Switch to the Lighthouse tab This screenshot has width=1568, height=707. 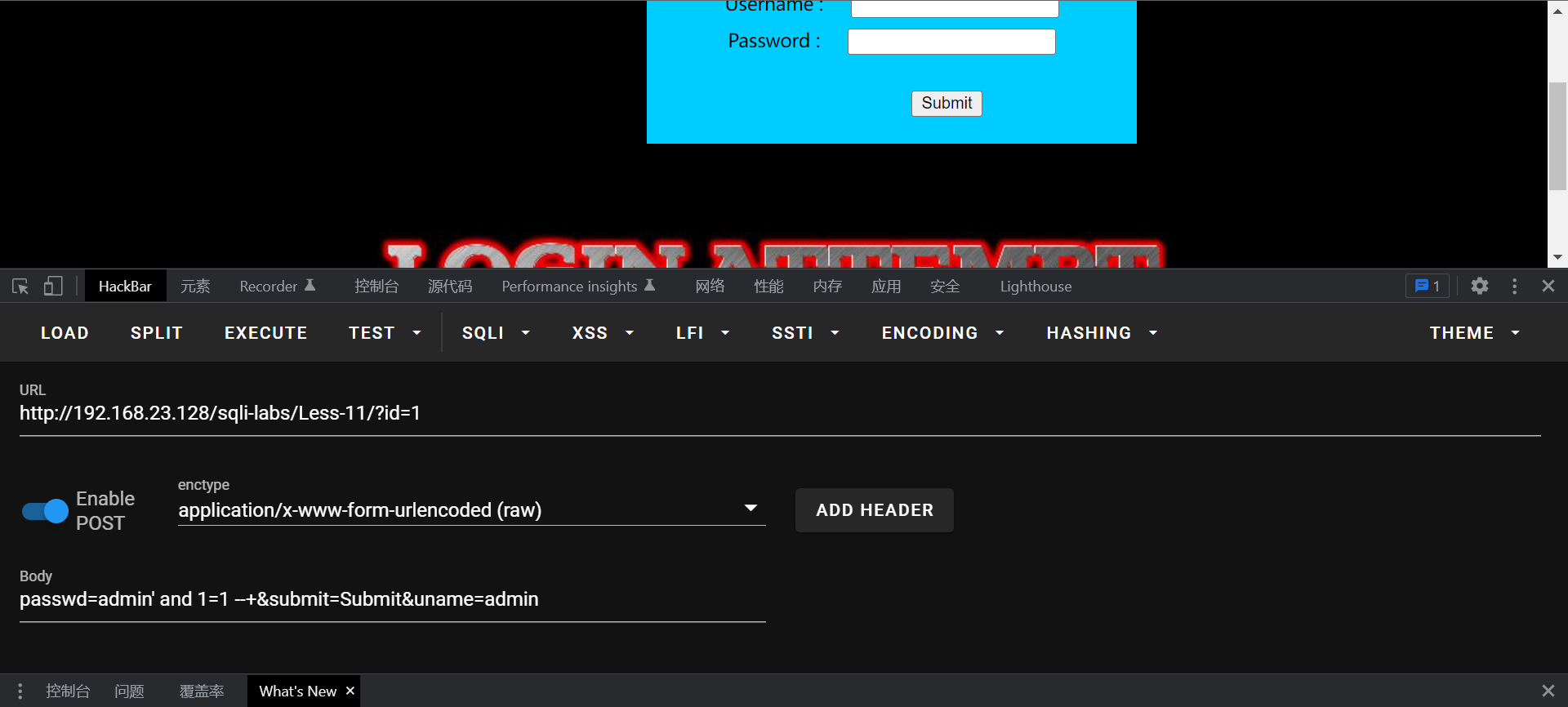point(1036,287)
